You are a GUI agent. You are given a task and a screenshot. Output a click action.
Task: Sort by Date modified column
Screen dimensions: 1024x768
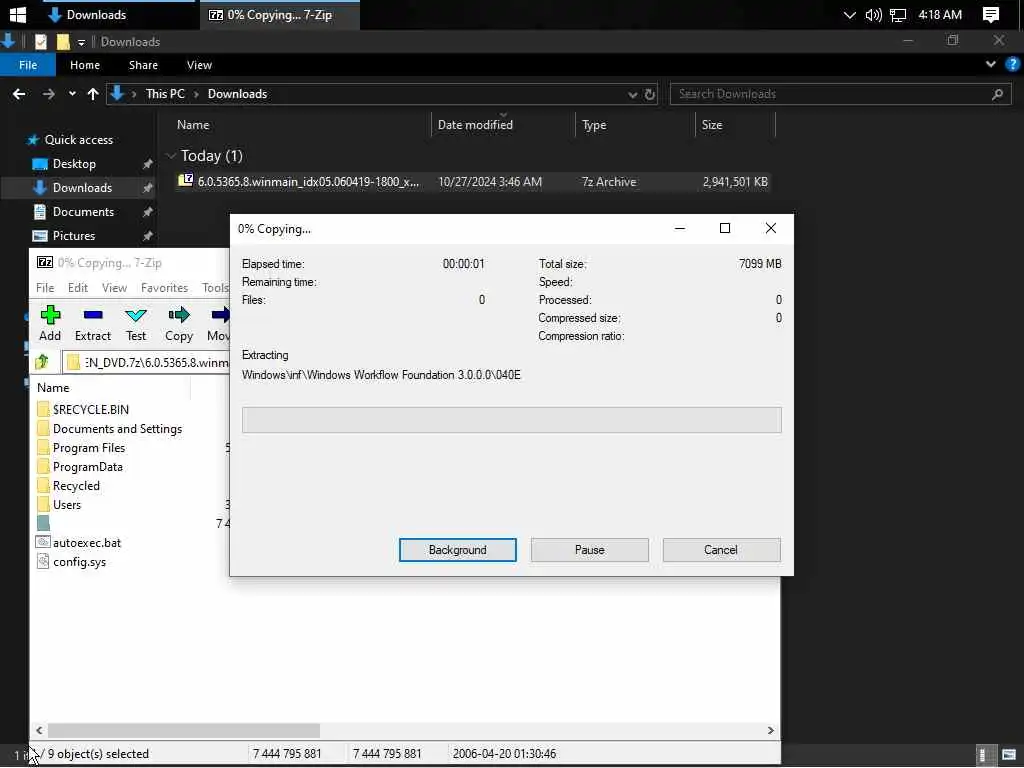[x=475, y=125]
